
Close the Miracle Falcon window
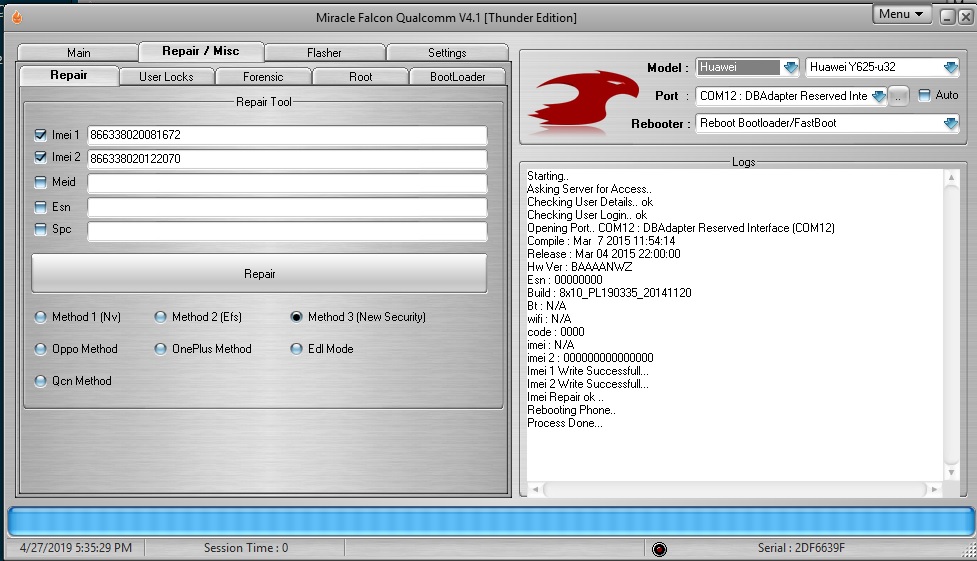click(966, 17)
